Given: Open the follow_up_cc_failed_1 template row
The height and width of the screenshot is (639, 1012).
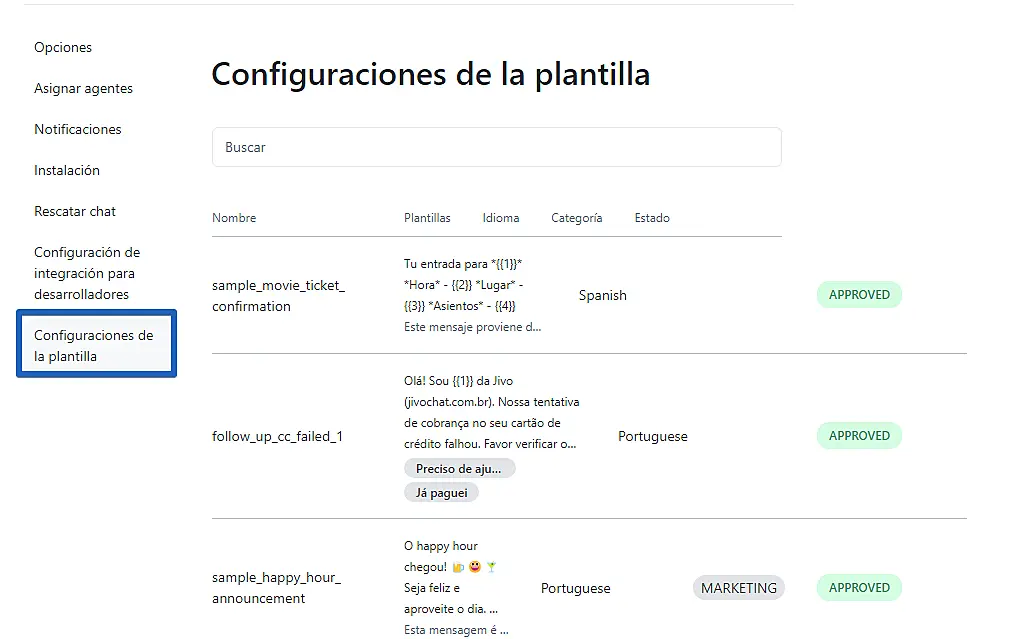Looking at the screenshot, I should click(277, 436).
